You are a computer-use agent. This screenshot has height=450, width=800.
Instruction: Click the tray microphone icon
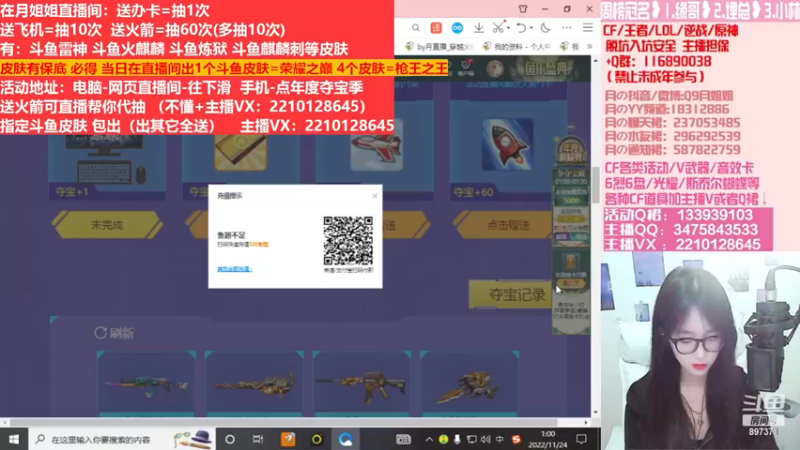tap(457, 439)
